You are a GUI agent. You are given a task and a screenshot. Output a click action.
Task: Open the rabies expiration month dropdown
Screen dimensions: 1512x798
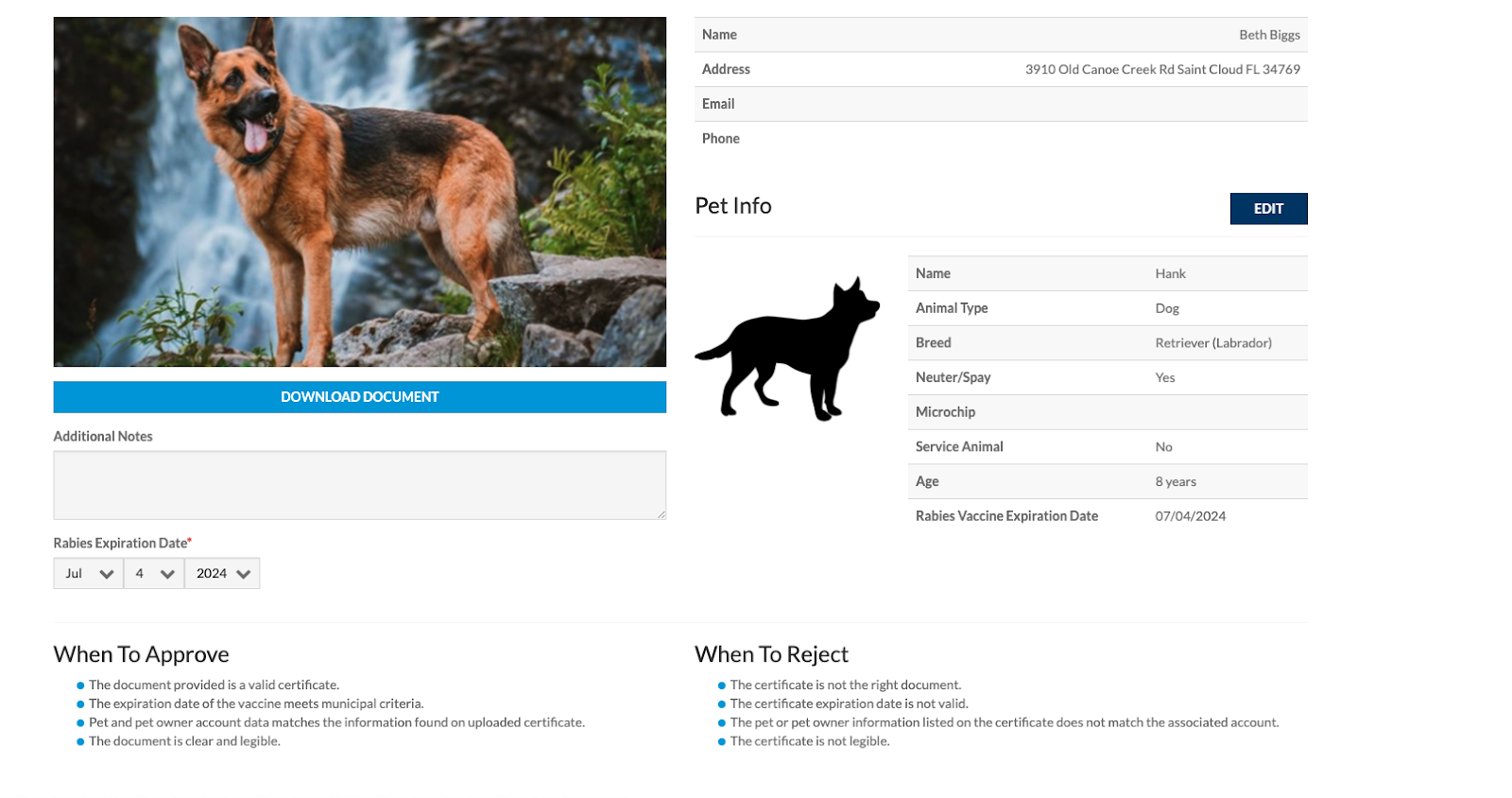89,574
